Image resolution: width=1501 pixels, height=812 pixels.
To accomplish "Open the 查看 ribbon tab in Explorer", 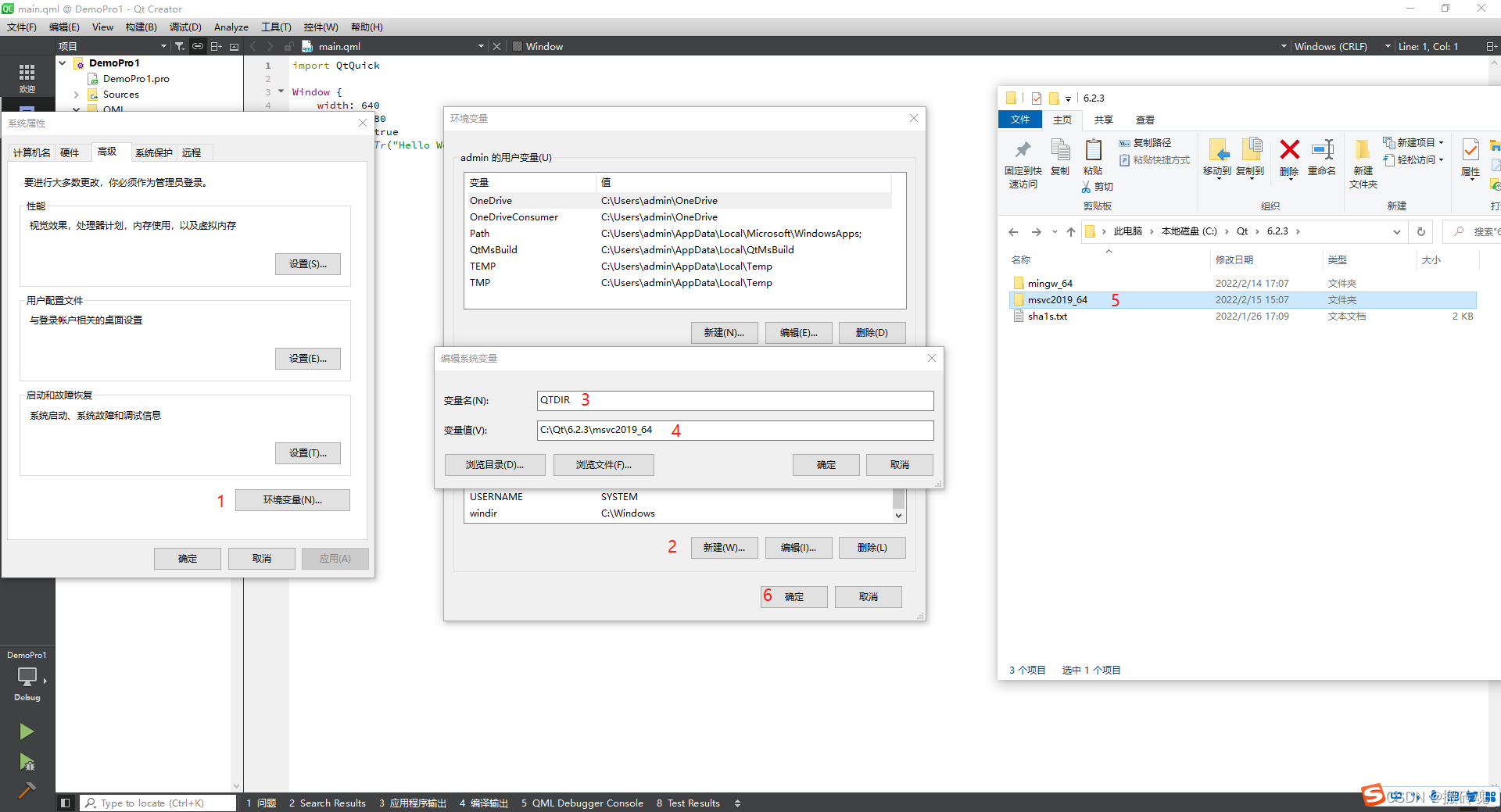I will pos(1145,120).
